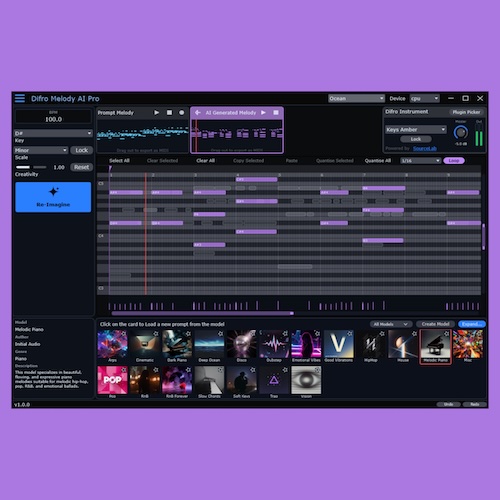The image size is (500, 500).
Task: Play the Prompt Melody
Action: tap(156, 113)
